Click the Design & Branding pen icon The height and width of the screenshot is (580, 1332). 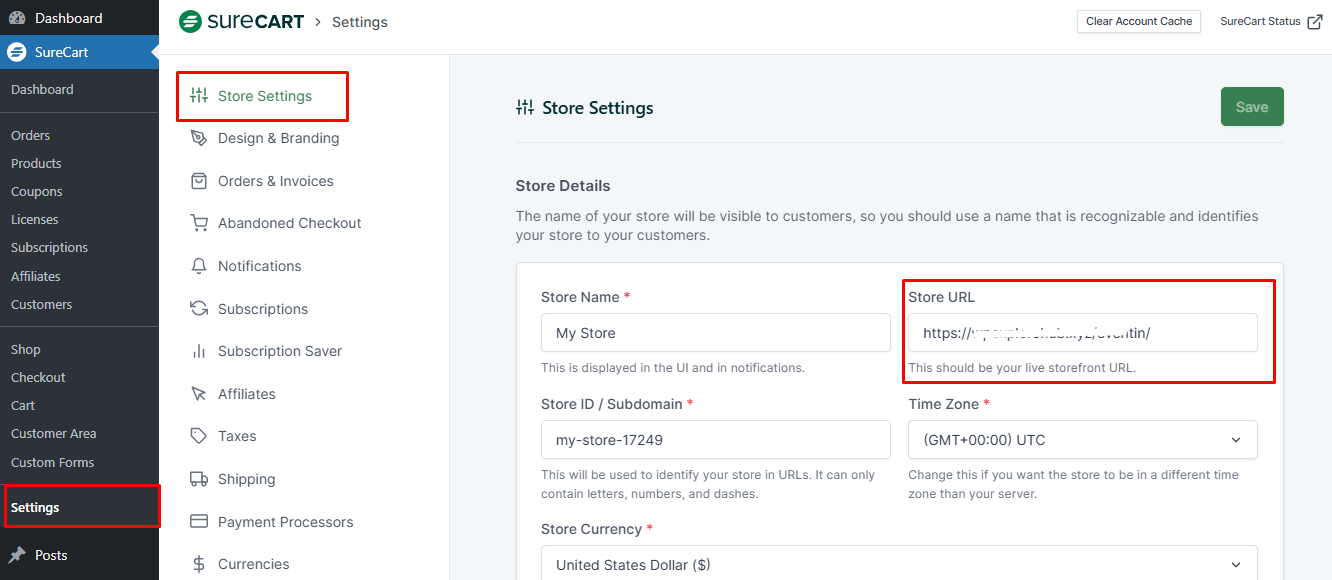199,138
